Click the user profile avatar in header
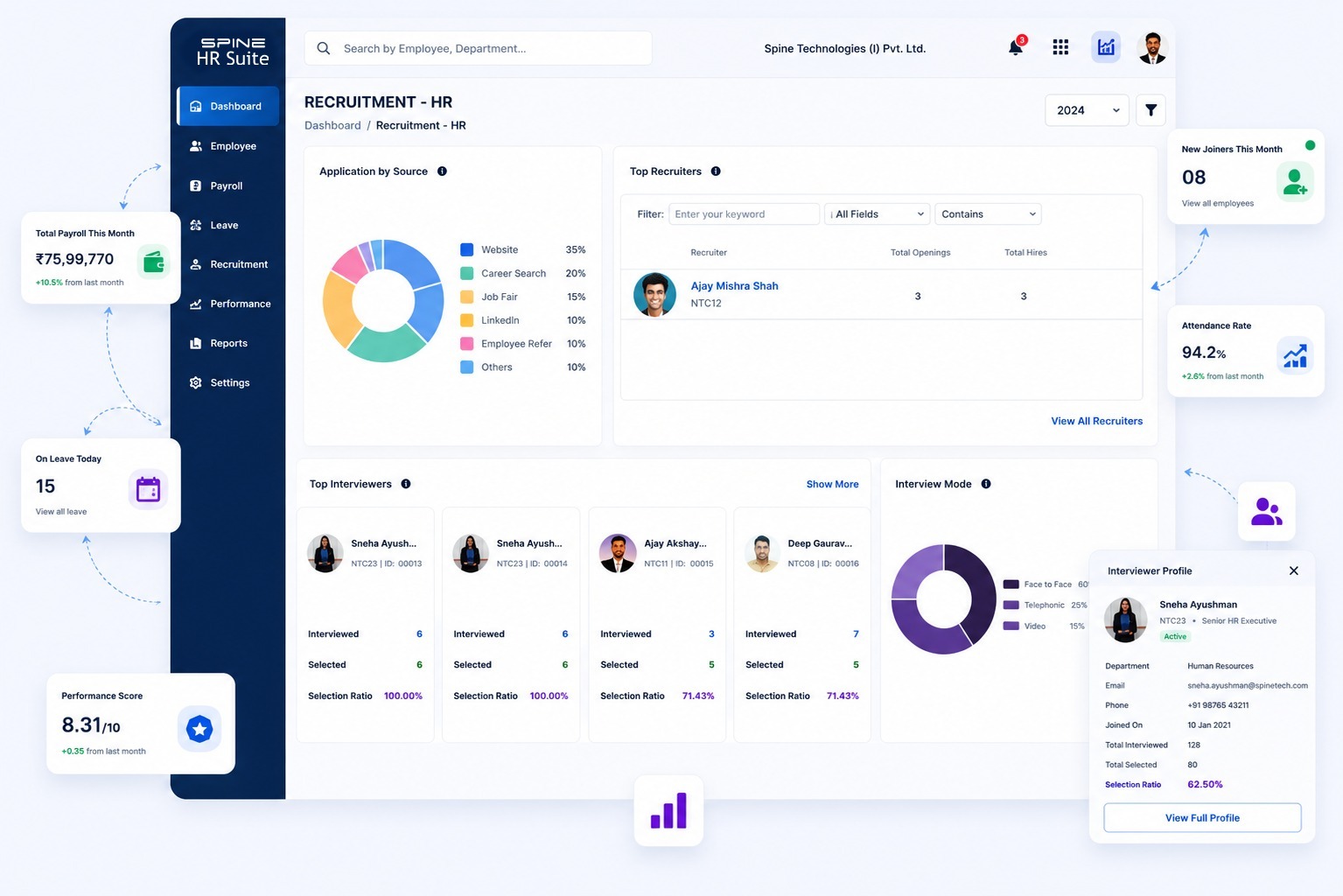Viewport: 1343px width, 896px height. click(x=1152, y=47)
